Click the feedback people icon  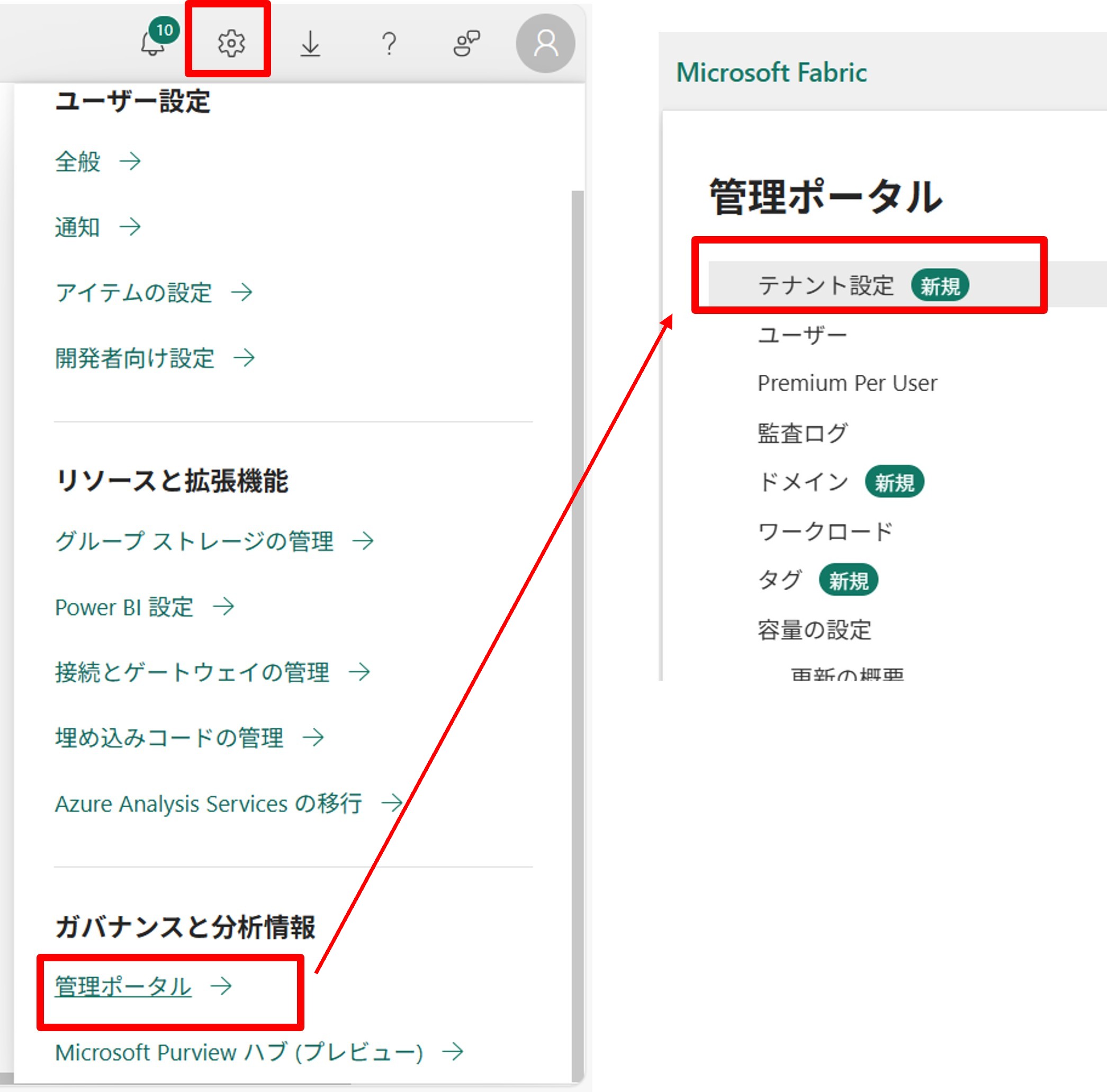[466, 43]
